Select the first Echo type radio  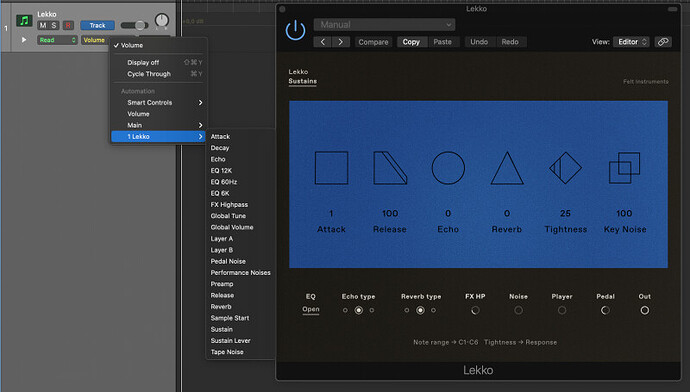tap(345, 310)
